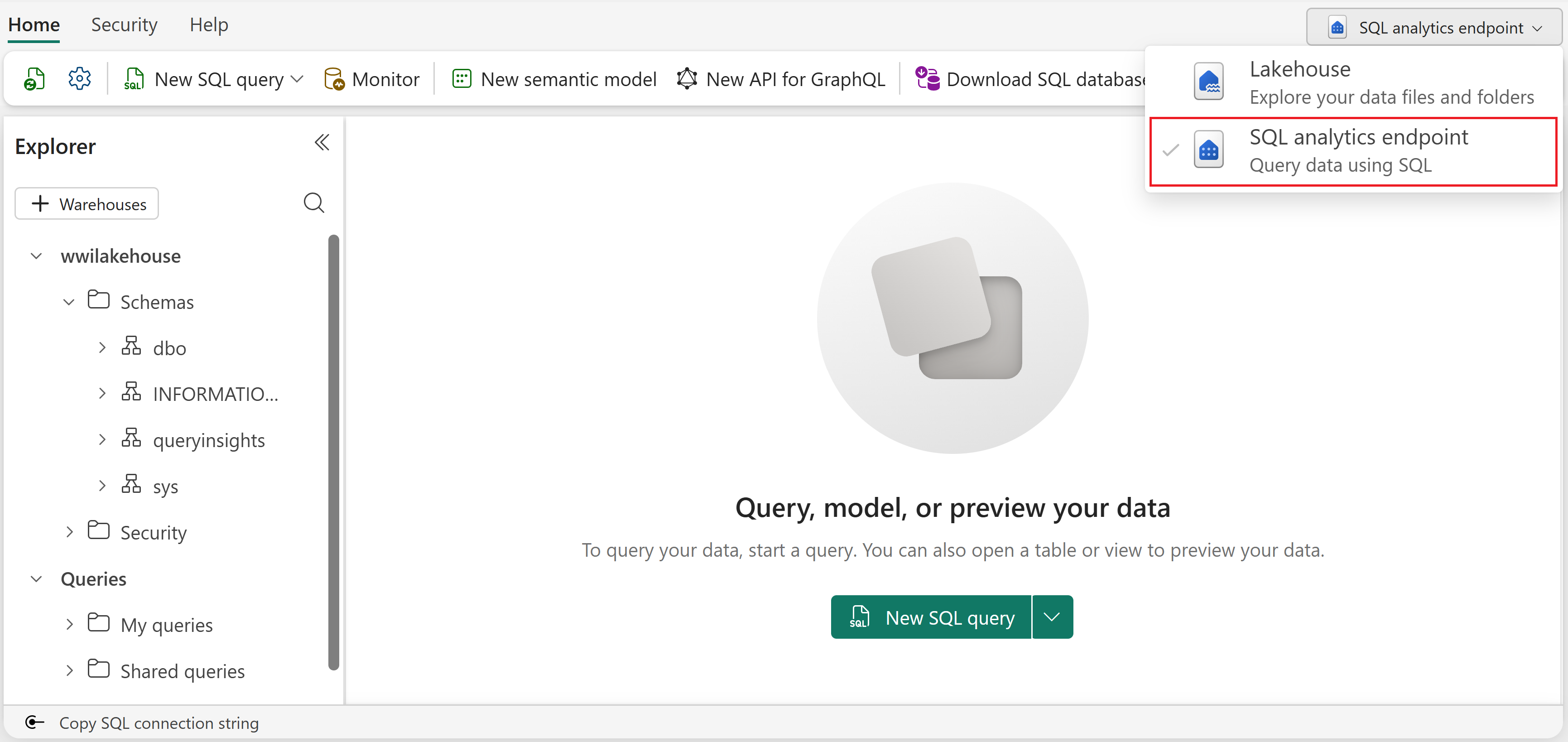Screen dimensions: 1568x742
Task: Click the Explorer search magnifier icon
Action: 313,202
